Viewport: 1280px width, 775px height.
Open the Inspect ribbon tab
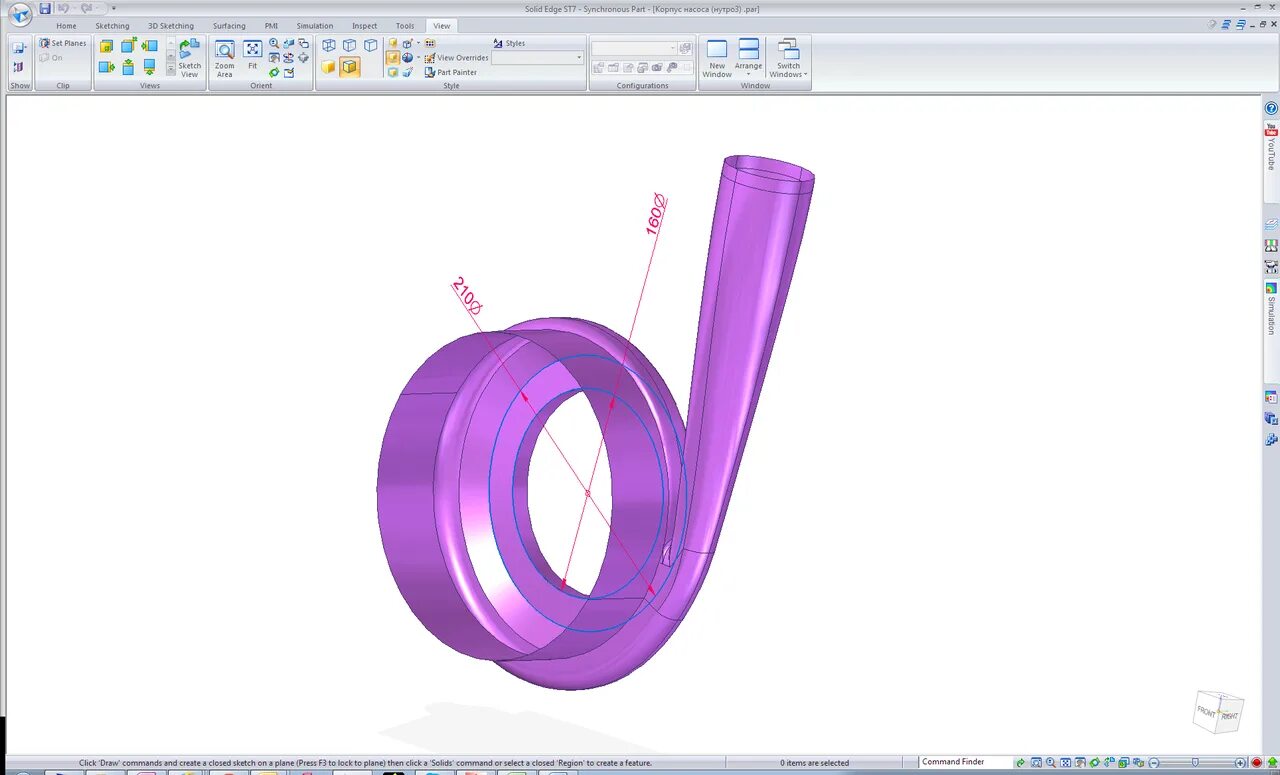(x=365, y=26)
